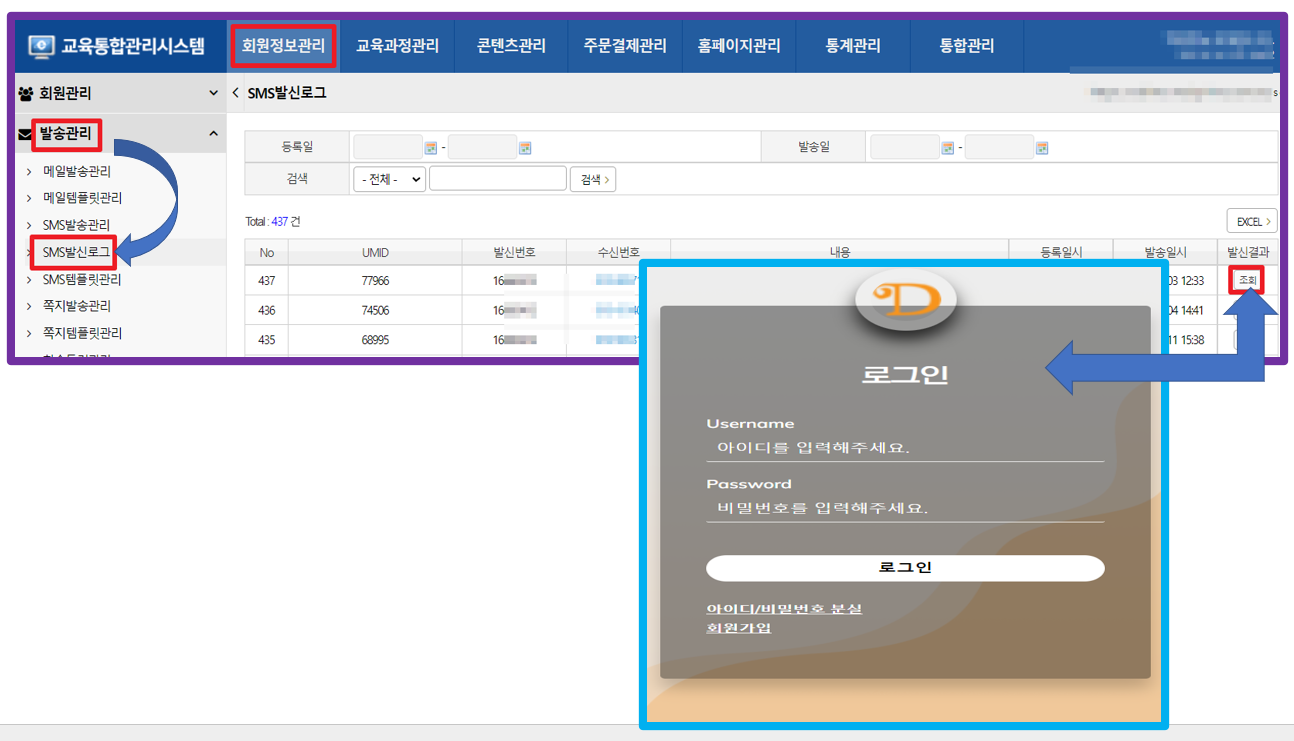The height and width of the screenshot is (741, 1294).
Task: Focus the Username input field
Action: point(905,448)
